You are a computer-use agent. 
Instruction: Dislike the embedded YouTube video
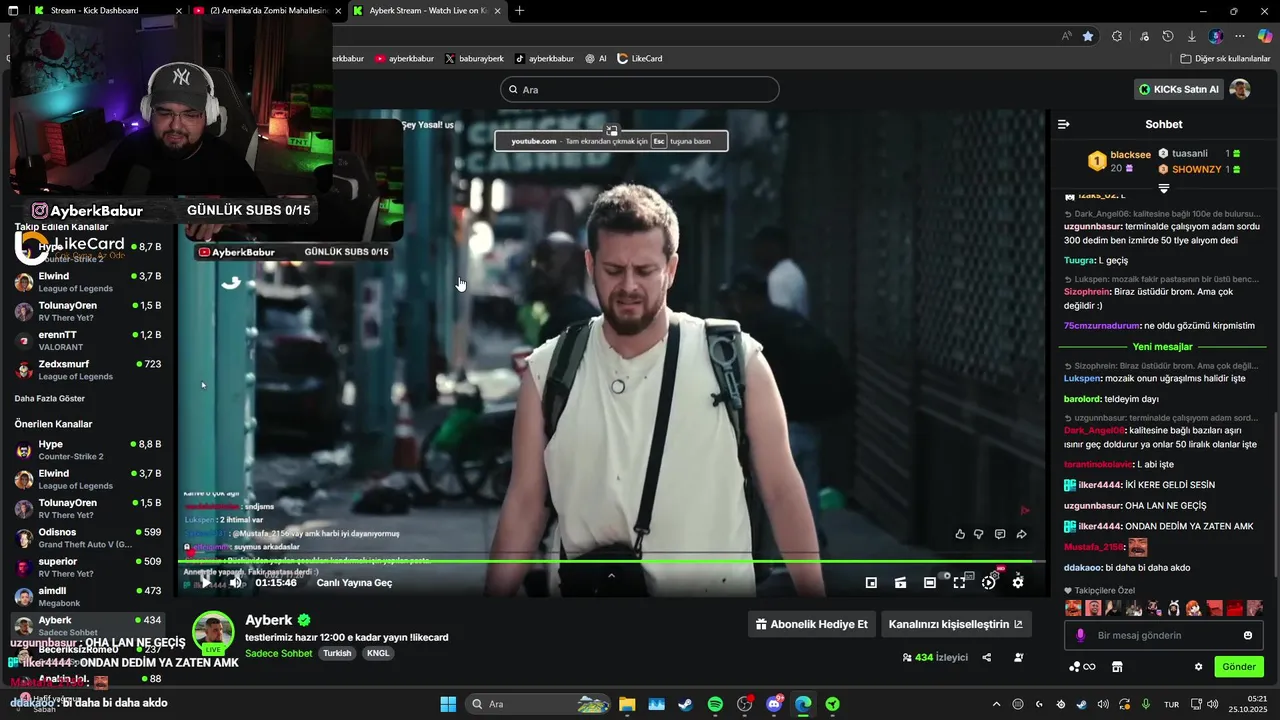[979, 534]
